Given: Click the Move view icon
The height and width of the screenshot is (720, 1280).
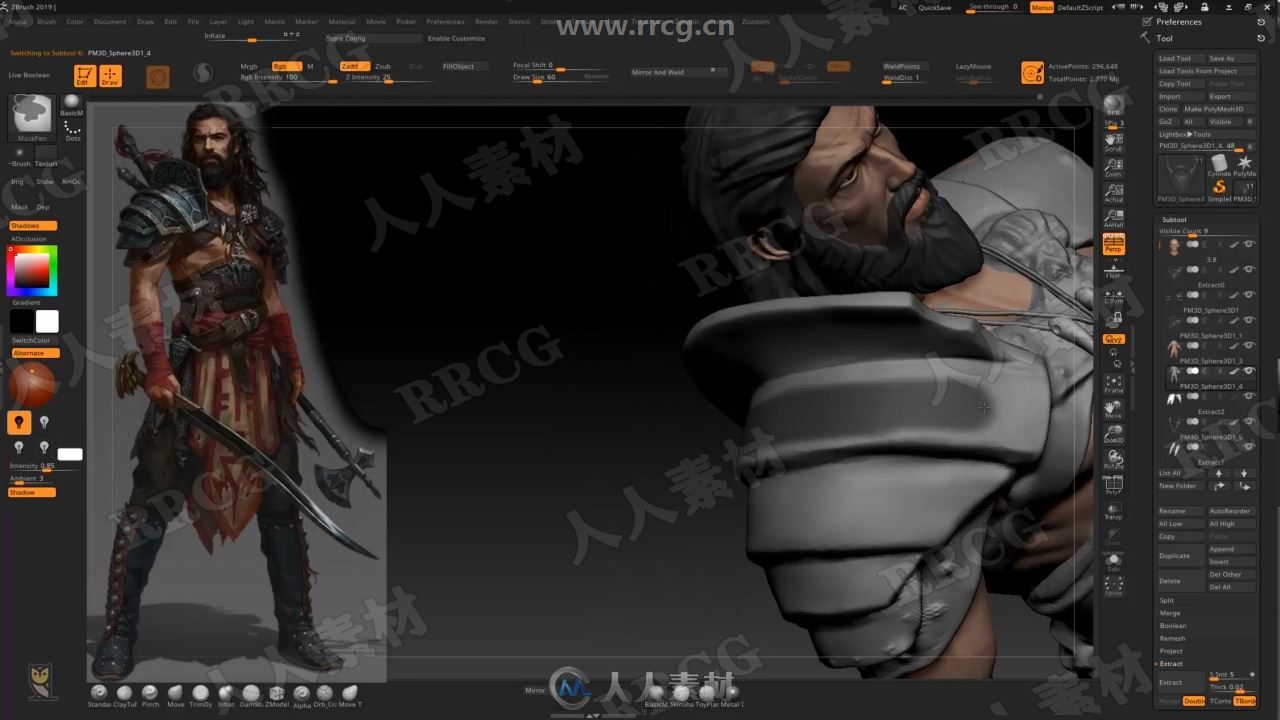Looking at the screenshot, I should 1113,409.
